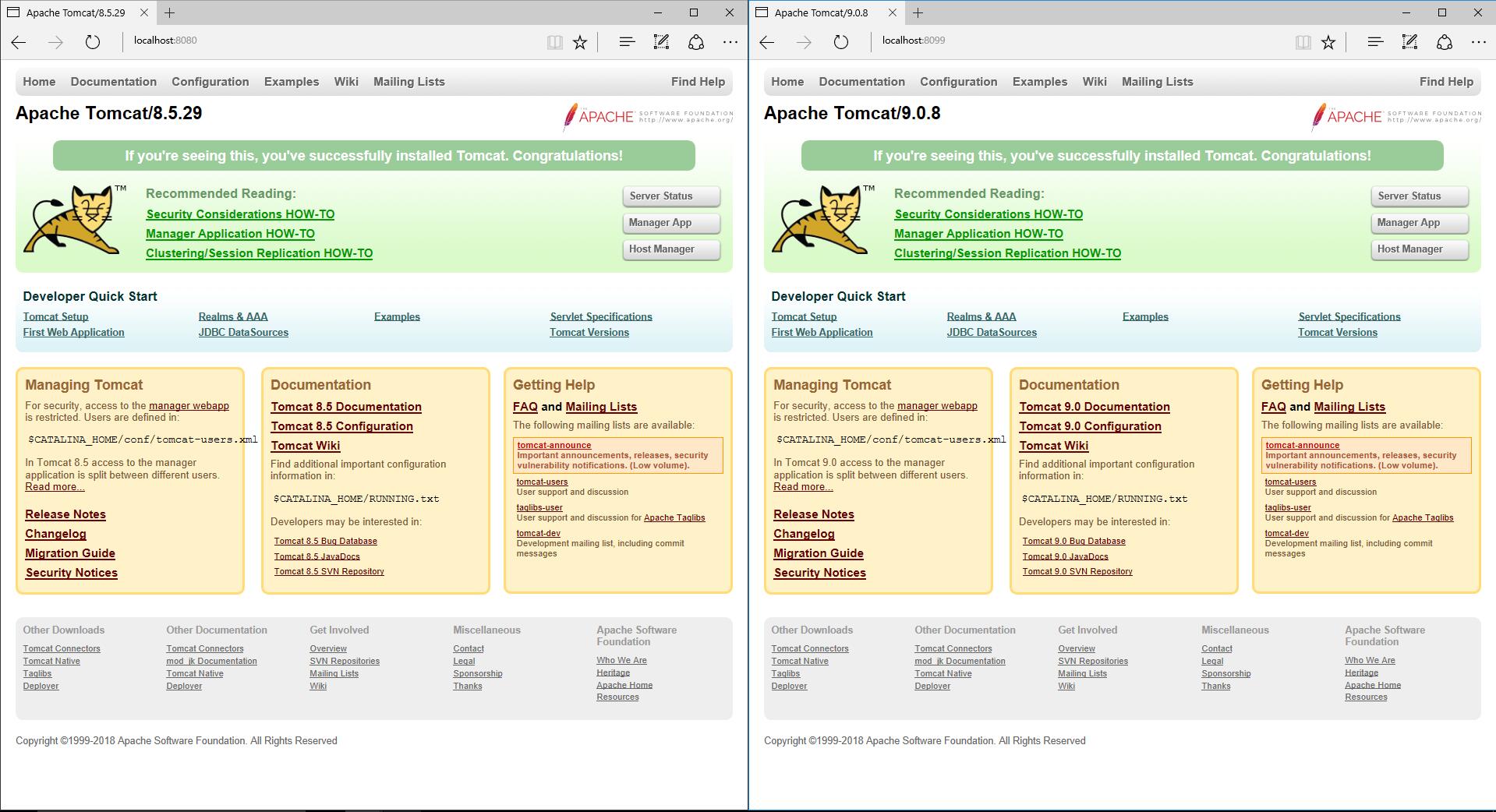Open Mailing Lists menu on 8.5.29 page
1496x812 pixels.
click(x=409, y=82)
